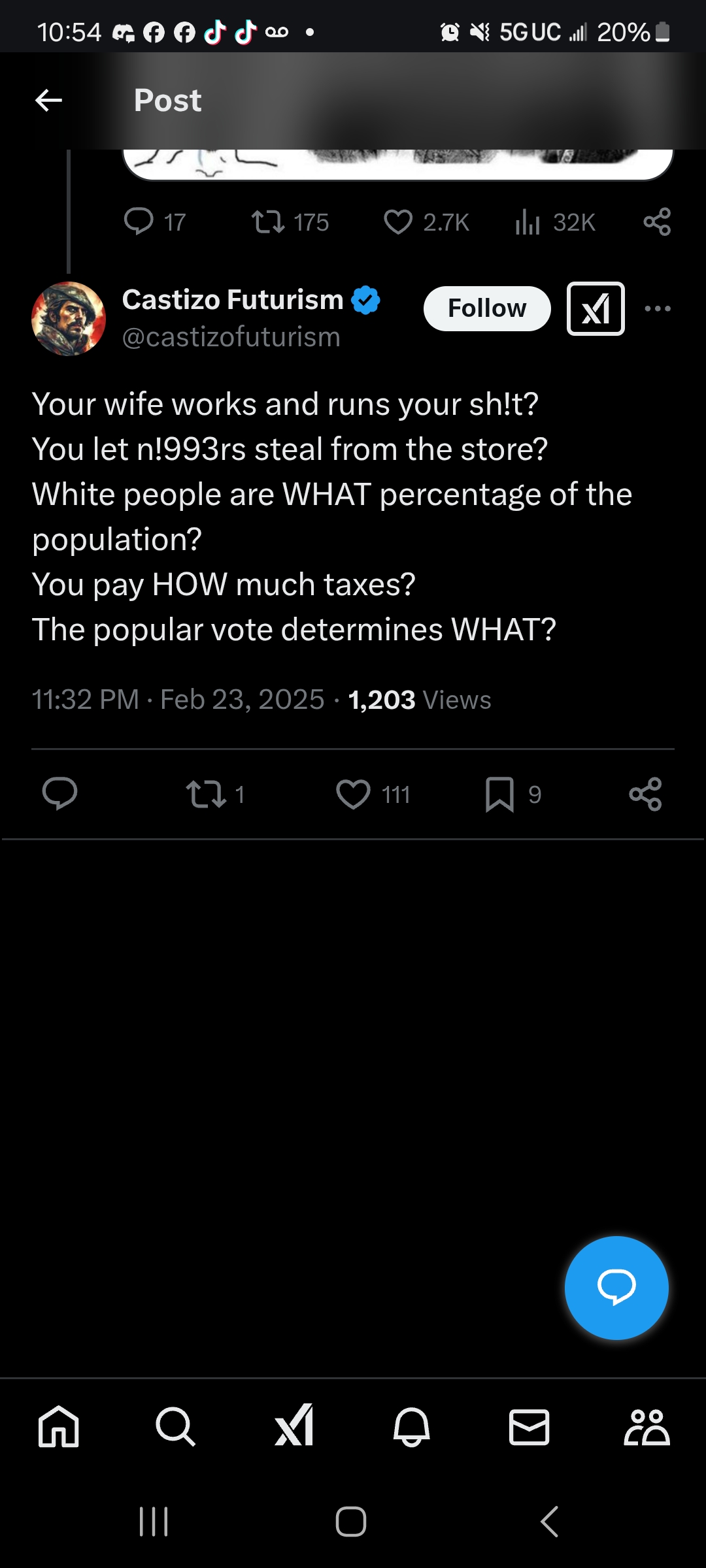Tap the back arrow in Post header
The height and width of the screenshot is (1568, 706).
pyautogui.click(x=48, y=101)
